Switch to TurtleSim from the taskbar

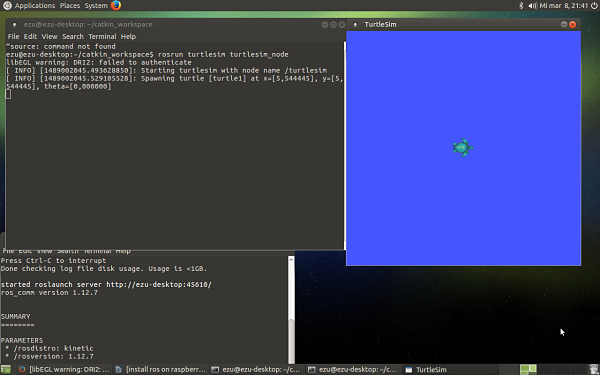click(450, 369)
